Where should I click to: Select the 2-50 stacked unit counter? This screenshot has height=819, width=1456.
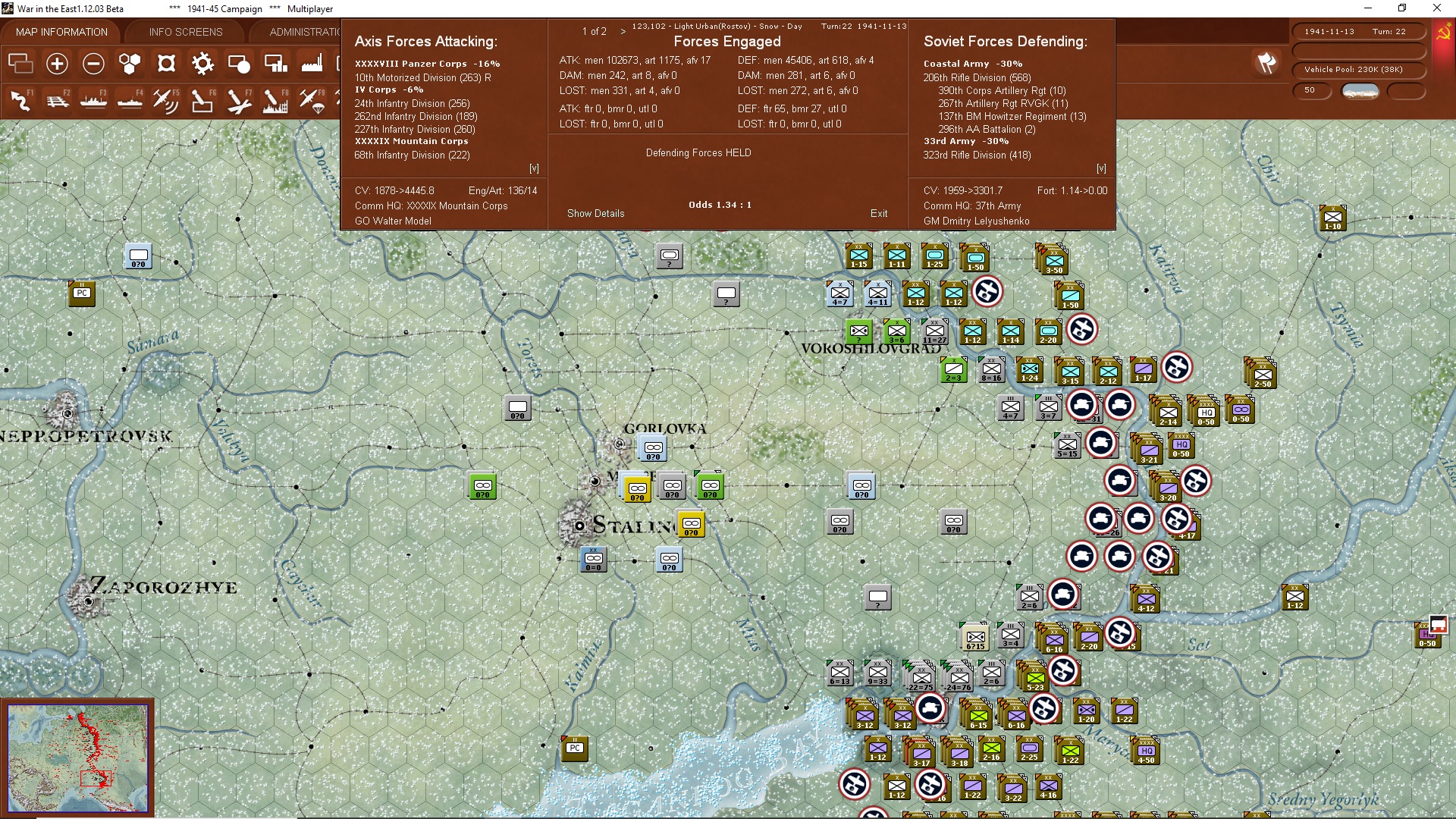(x=1261, y=373)
